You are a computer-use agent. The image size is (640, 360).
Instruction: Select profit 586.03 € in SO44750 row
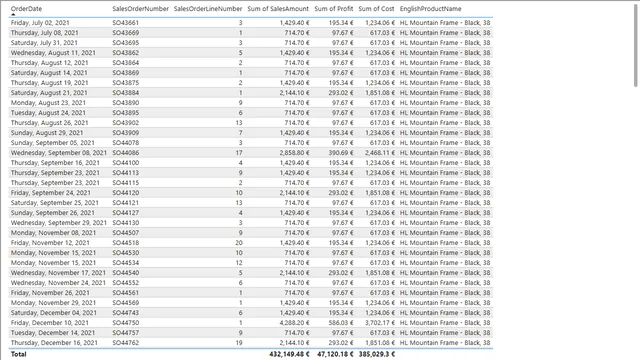[x=341, y=323]
